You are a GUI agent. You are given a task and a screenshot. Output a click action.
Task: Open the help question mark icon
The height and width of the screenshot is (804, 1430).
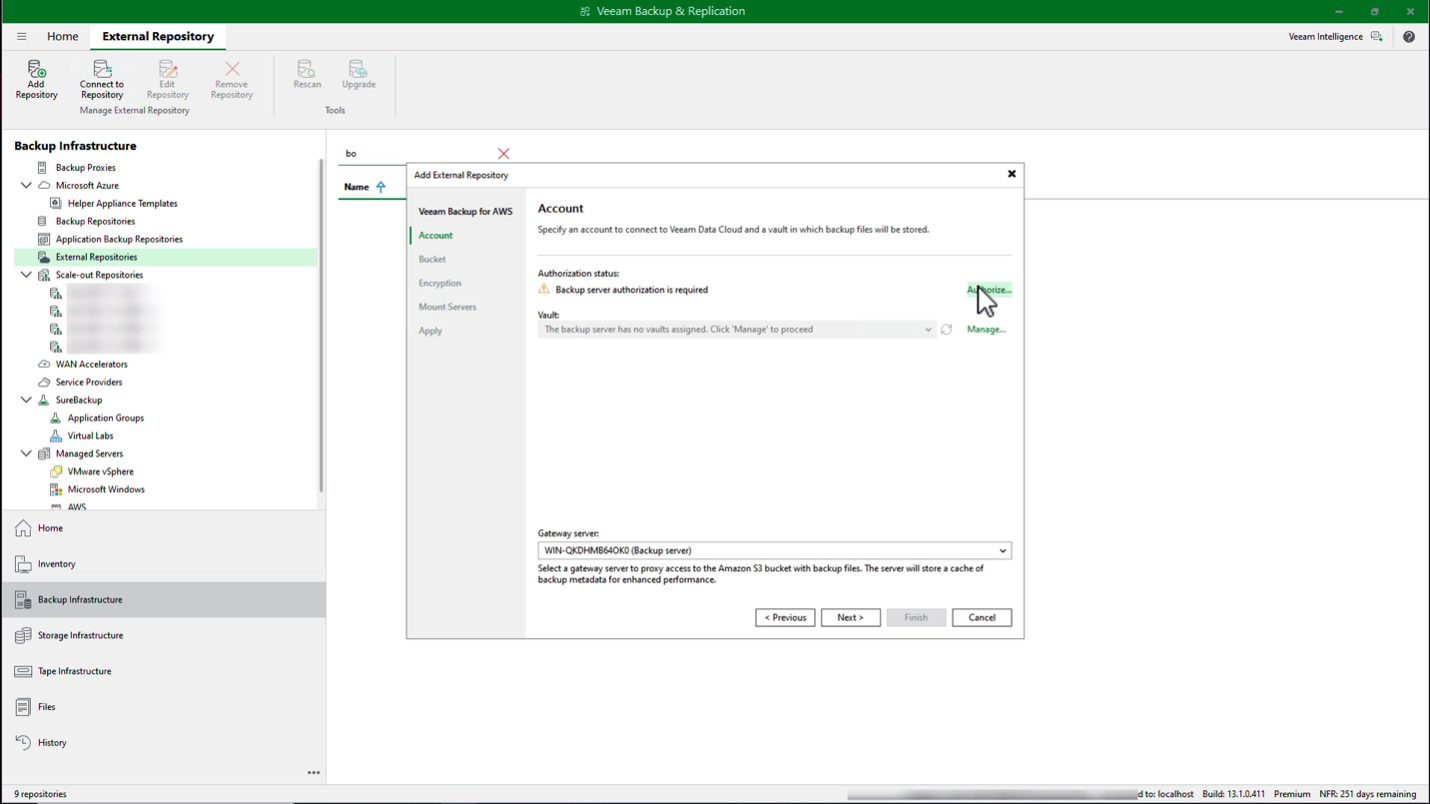click(x=1409, y=36)
